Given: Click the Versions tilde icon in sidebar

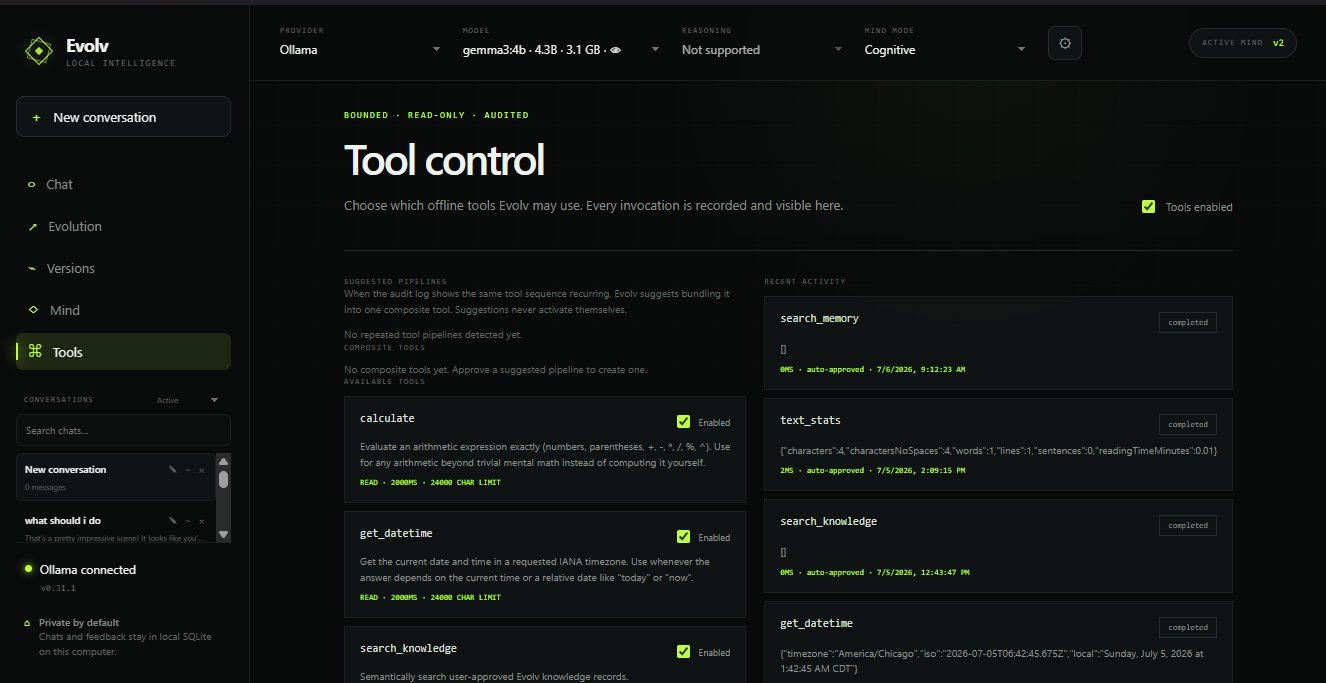Looking at the screenshot, I should (x=33, y=268).
